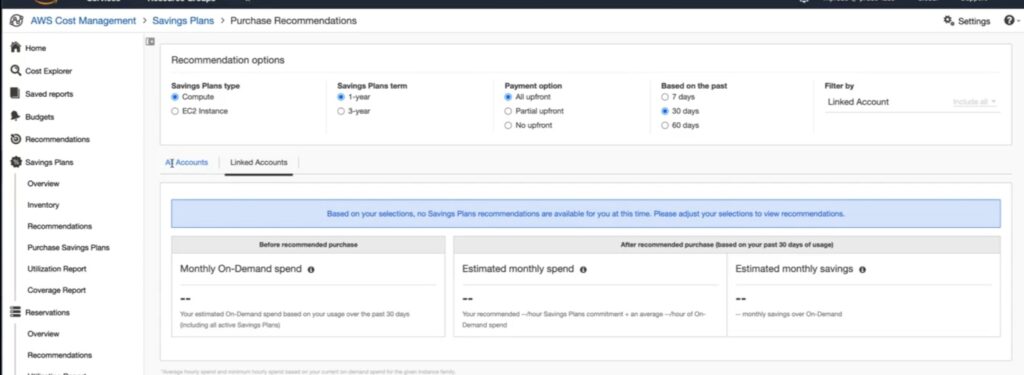Open Home from the sidebar house icon

pyautogui.click(x=15, y=48)
